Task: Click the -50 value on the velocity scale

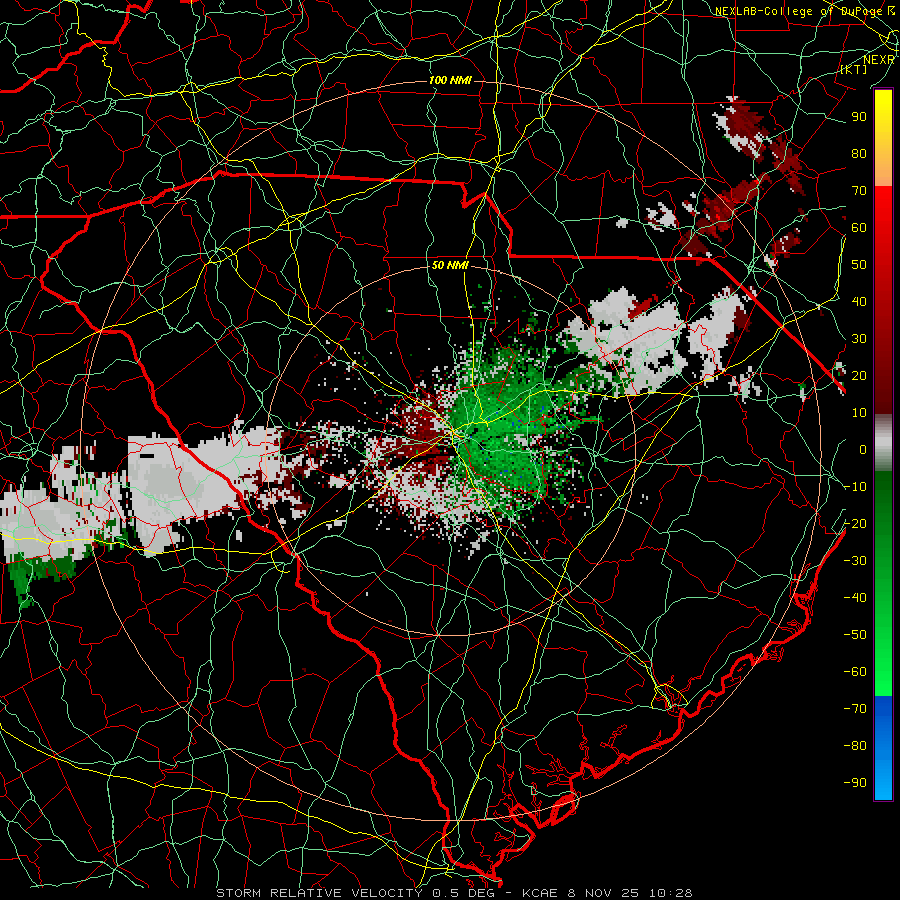Action: pyautogui.click(x=855, y=635)
